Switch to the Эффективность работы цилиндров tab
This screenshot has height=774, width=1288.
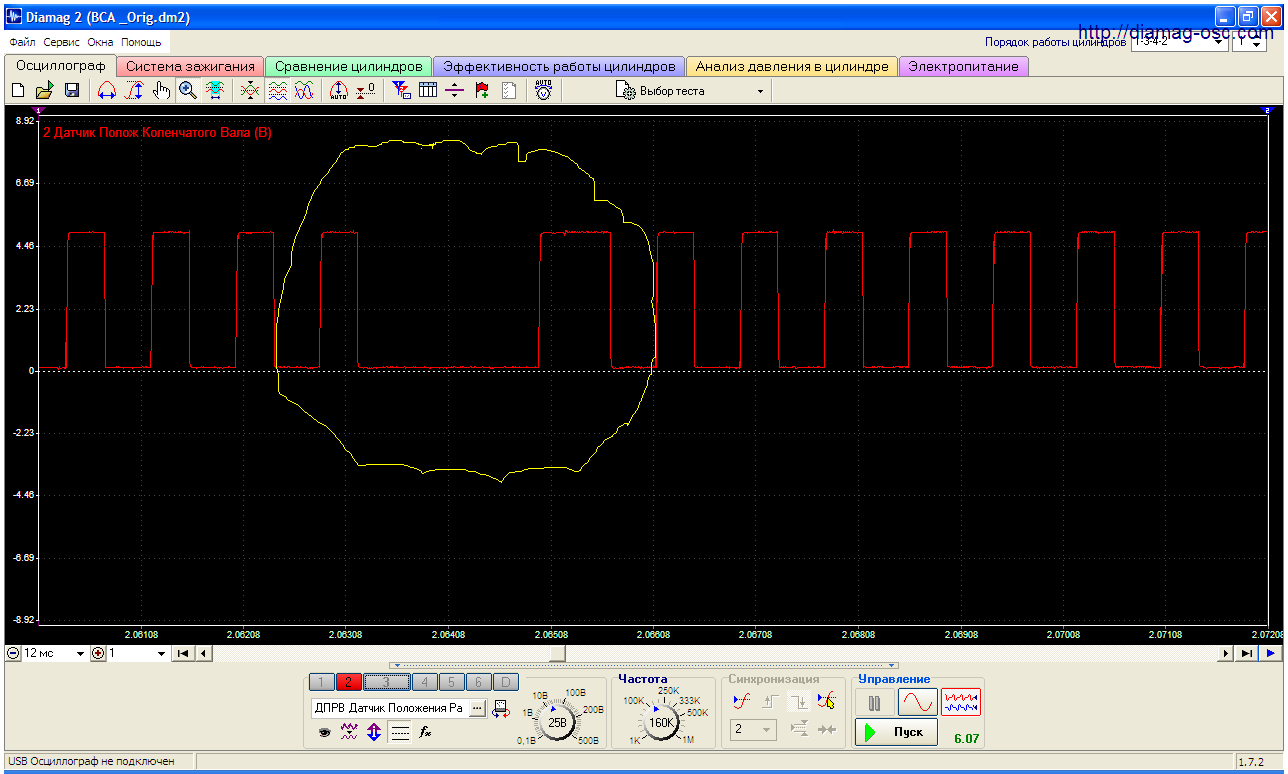[x=559, y=66]
